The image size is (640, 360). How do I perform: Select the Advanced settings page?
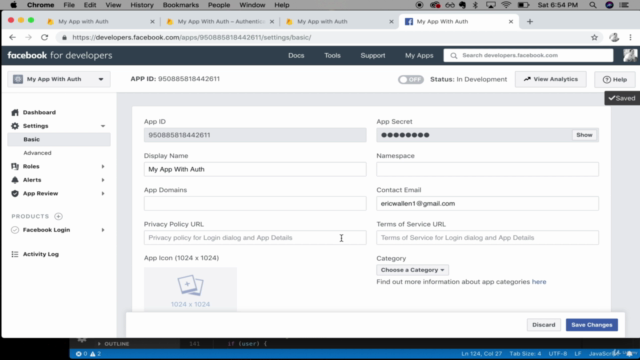(x=37, y=153)
